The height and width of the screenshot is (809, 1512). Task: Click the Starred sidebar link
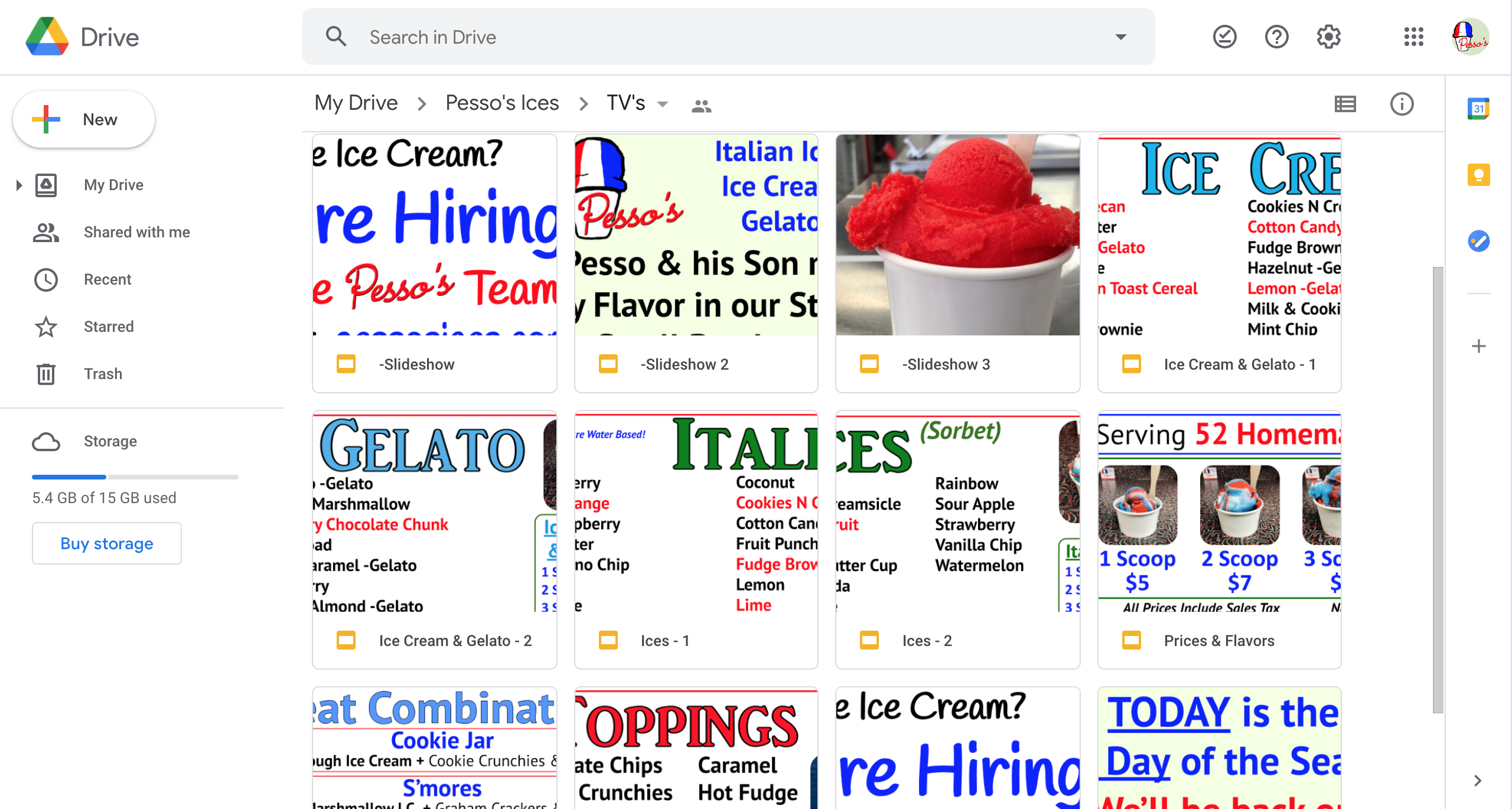click(x=110, y=326)
